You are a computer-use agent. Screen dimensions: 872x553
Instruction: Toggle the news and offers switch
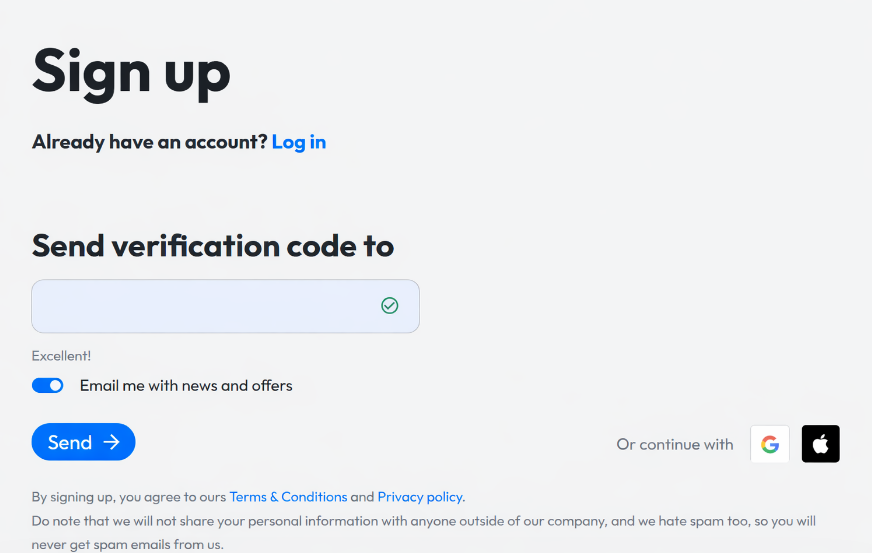click(x=48, y=386)
